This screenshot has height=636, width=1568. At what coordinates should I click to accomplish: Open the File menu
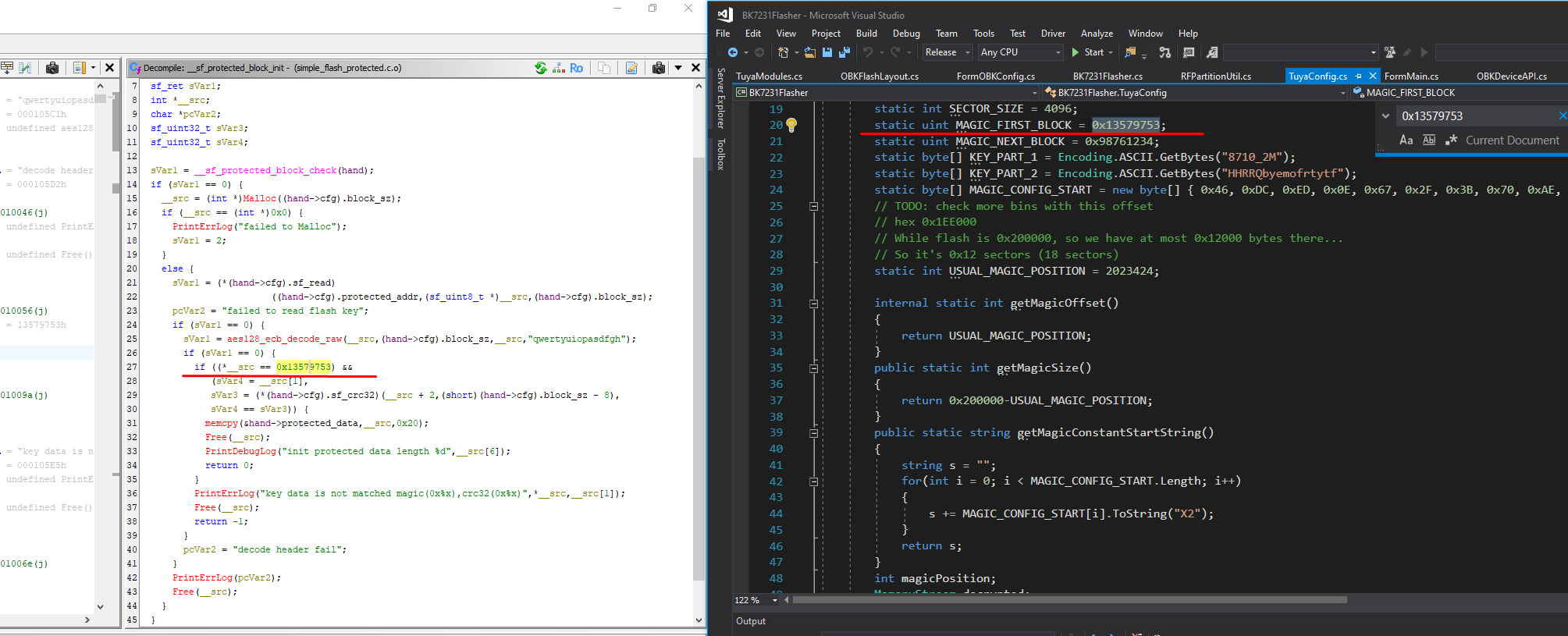click(x=723, y=34)
